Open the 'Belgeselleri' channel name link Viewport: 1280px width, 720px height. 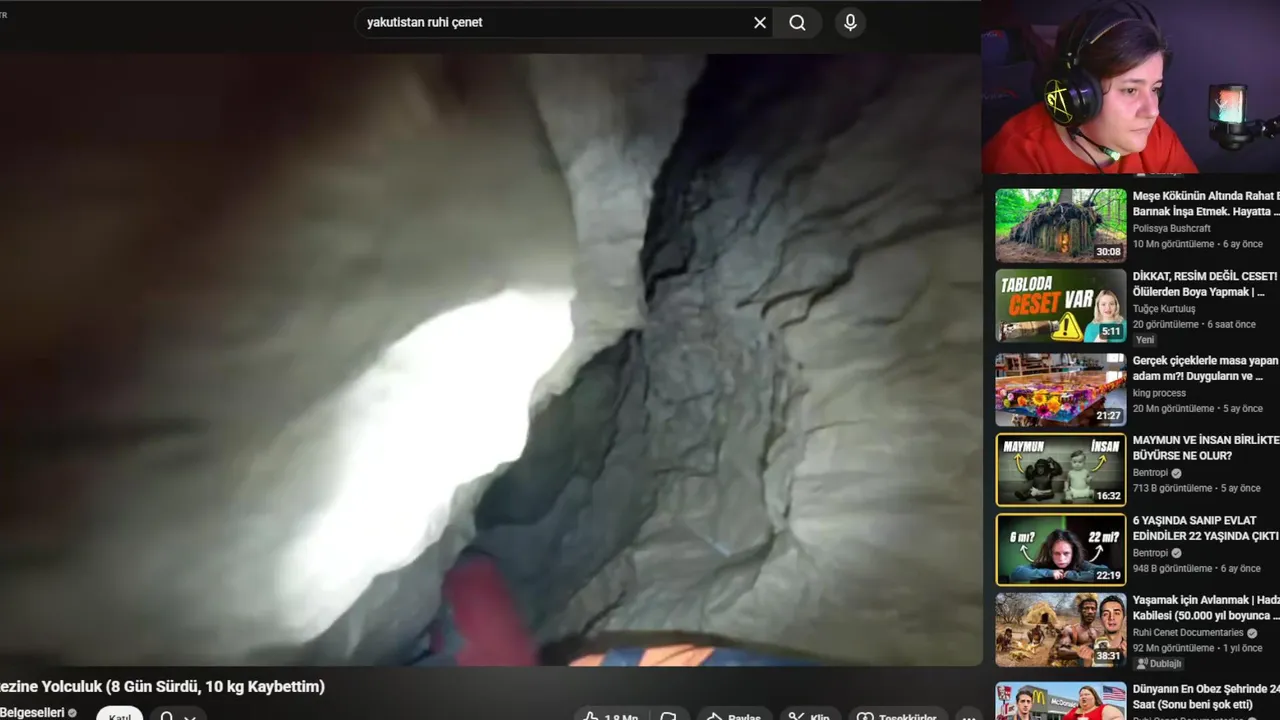point(32,712)
